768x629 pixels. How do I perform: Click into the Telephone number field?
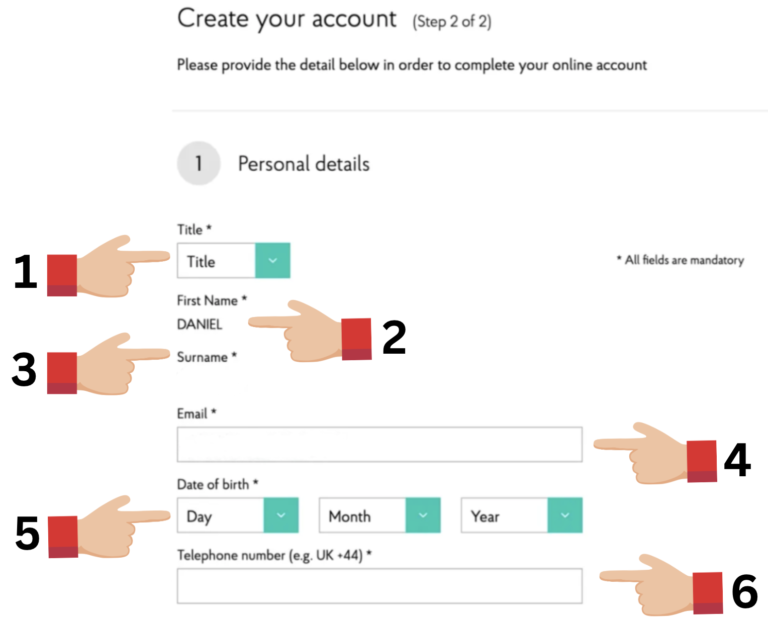pyautogui.click(x=379, y=586)
